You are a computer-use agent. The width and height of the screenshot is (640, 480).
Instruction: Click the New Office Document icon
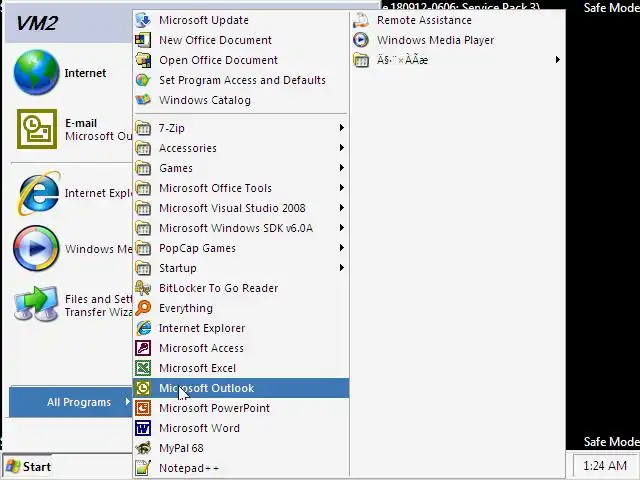(143, 40)
